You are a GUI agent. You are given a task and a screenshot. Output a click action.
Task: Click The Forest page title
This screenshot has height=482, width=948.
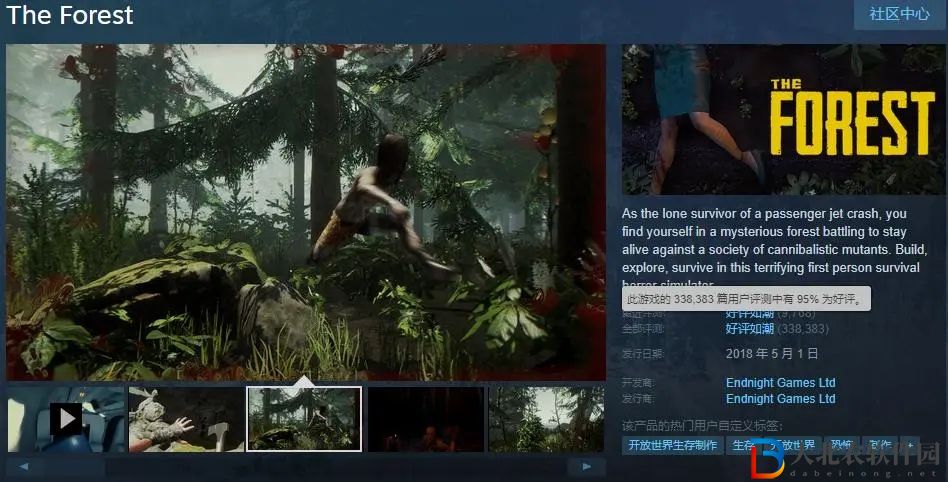point(70,15)
